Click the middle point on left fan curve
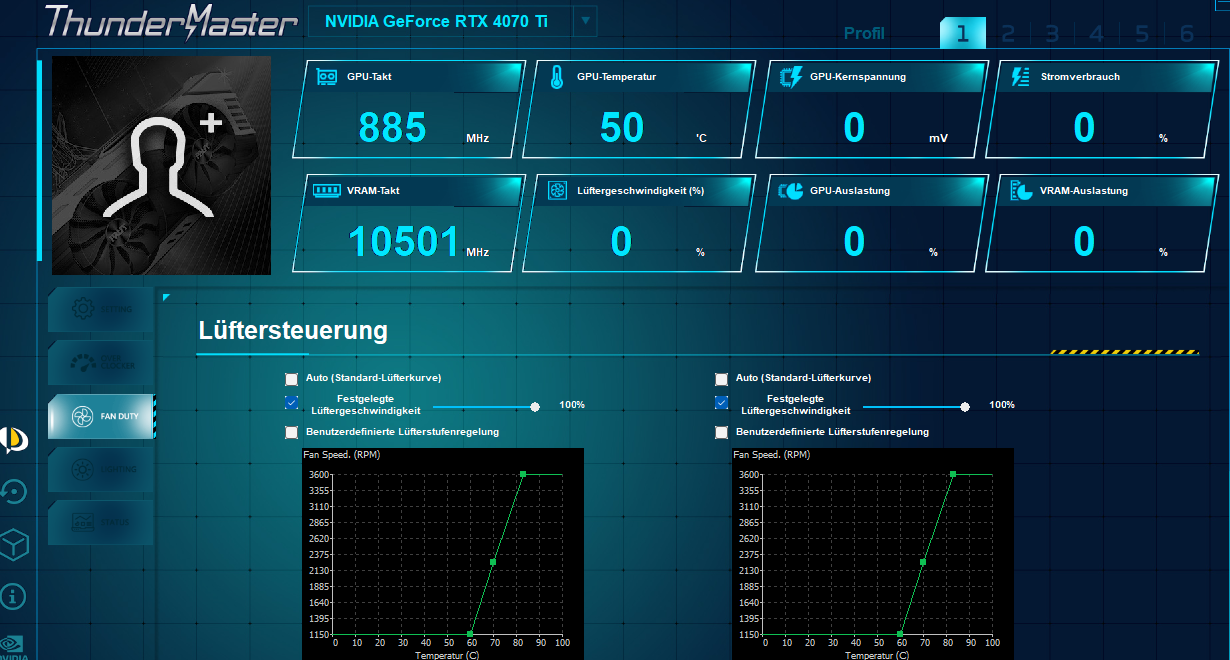This screenshot has width=1230, height=660. 493,562
